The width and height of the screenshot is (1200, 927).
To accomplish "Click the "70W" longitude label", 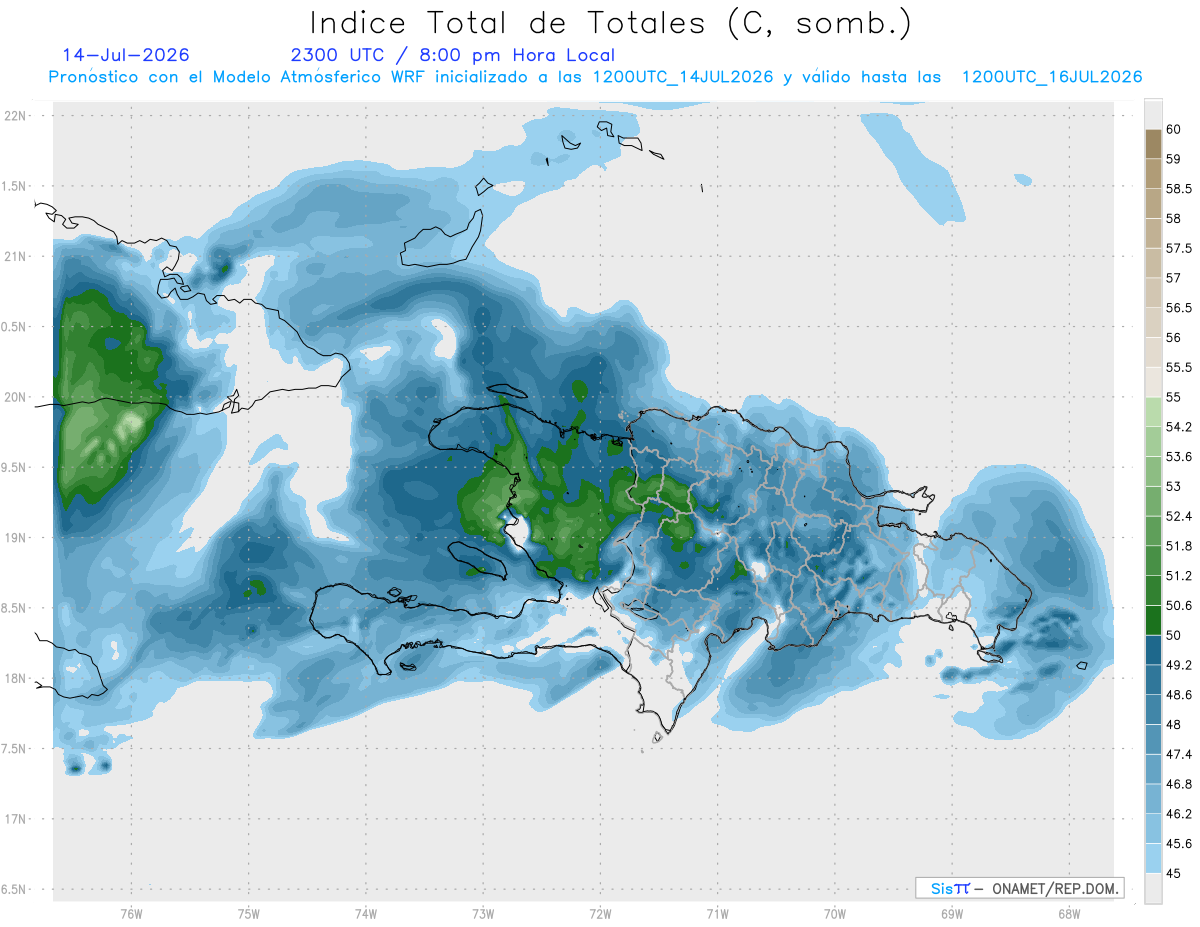I will click(835, 912).
